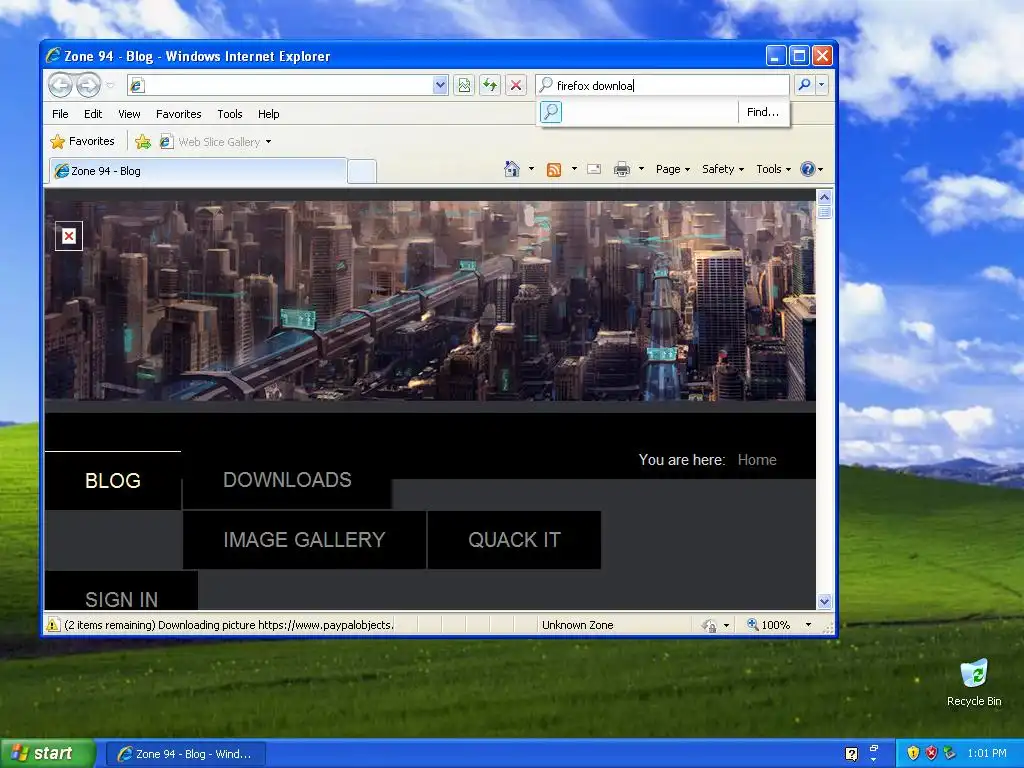
Task: Open the IMAGE GALLERY navigation link
Action: [x=304, y=540]
